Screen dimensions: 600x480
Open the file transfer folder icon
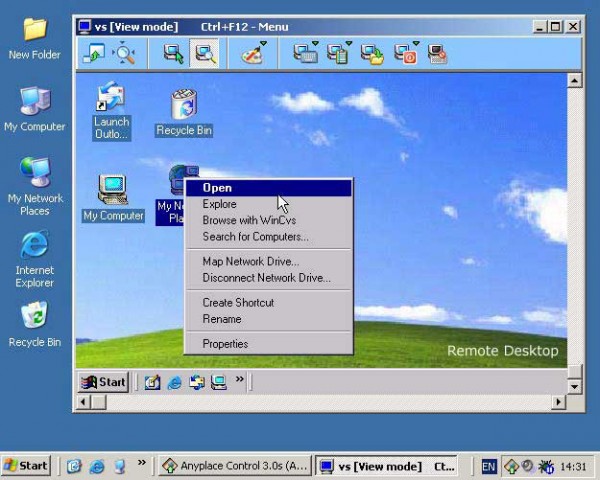372,54
